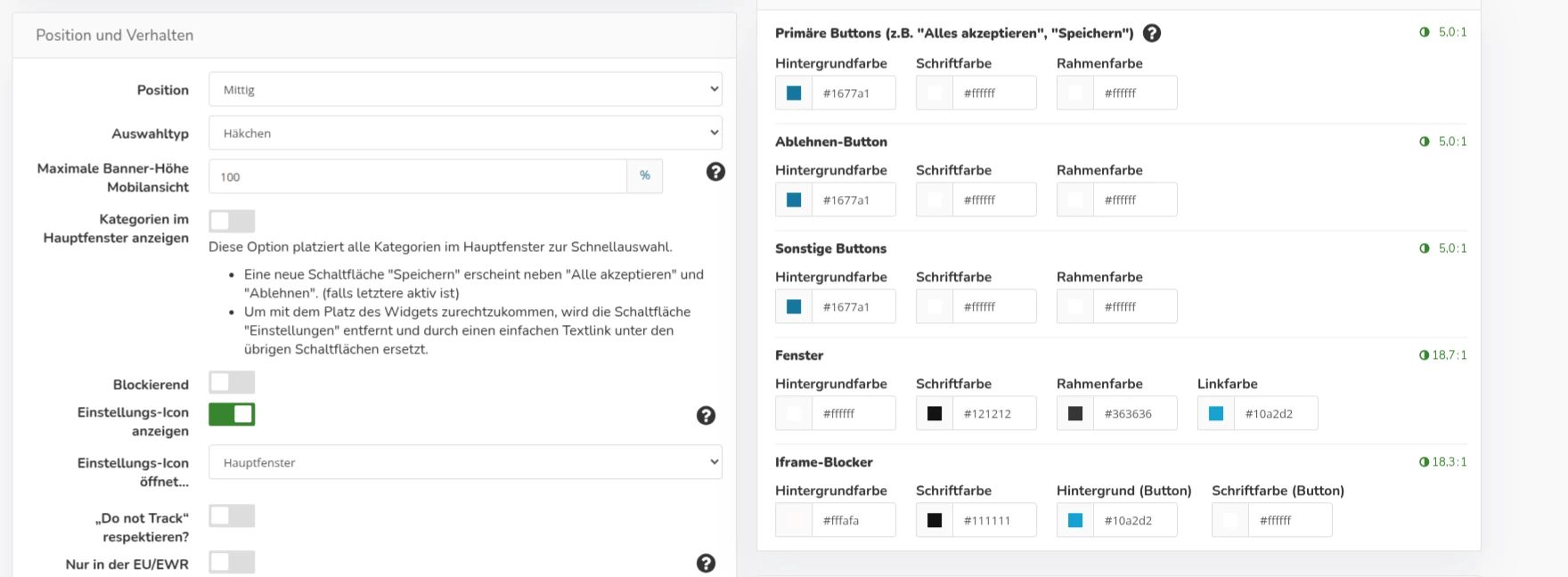The width and height of the screenshot is (1568, 577).
Task: Click help icon next to Einstellungs-Icon anzeigen
Action: pos(706,416)
